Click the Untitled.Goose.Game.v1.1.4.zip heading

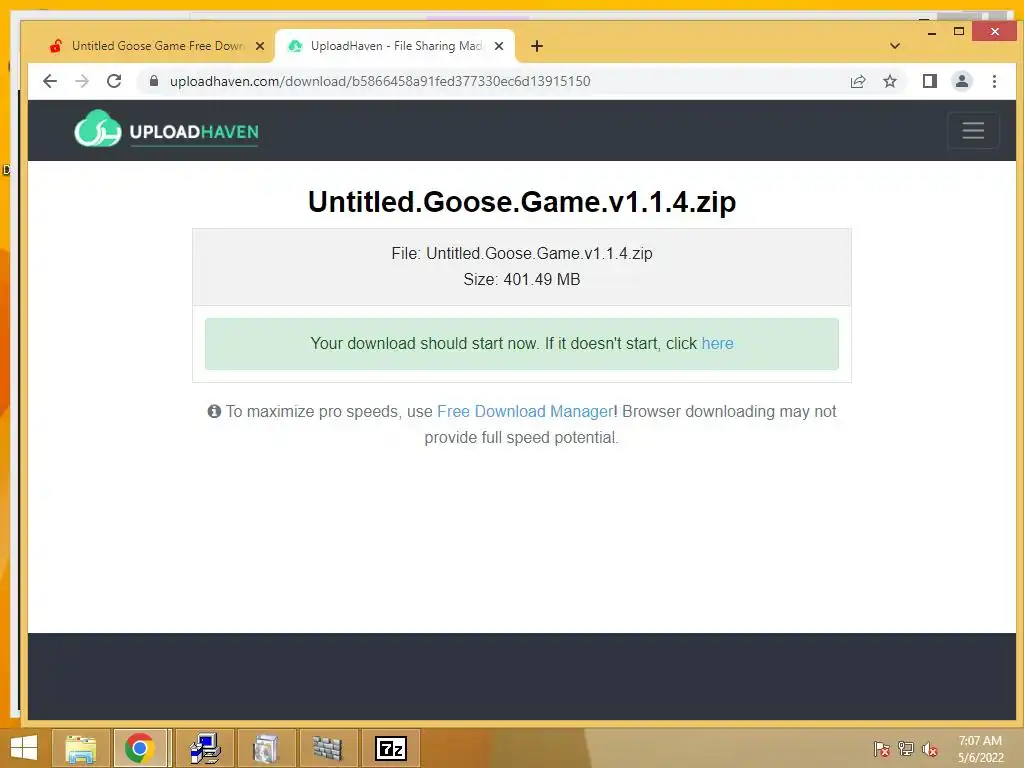click(522, 202)
